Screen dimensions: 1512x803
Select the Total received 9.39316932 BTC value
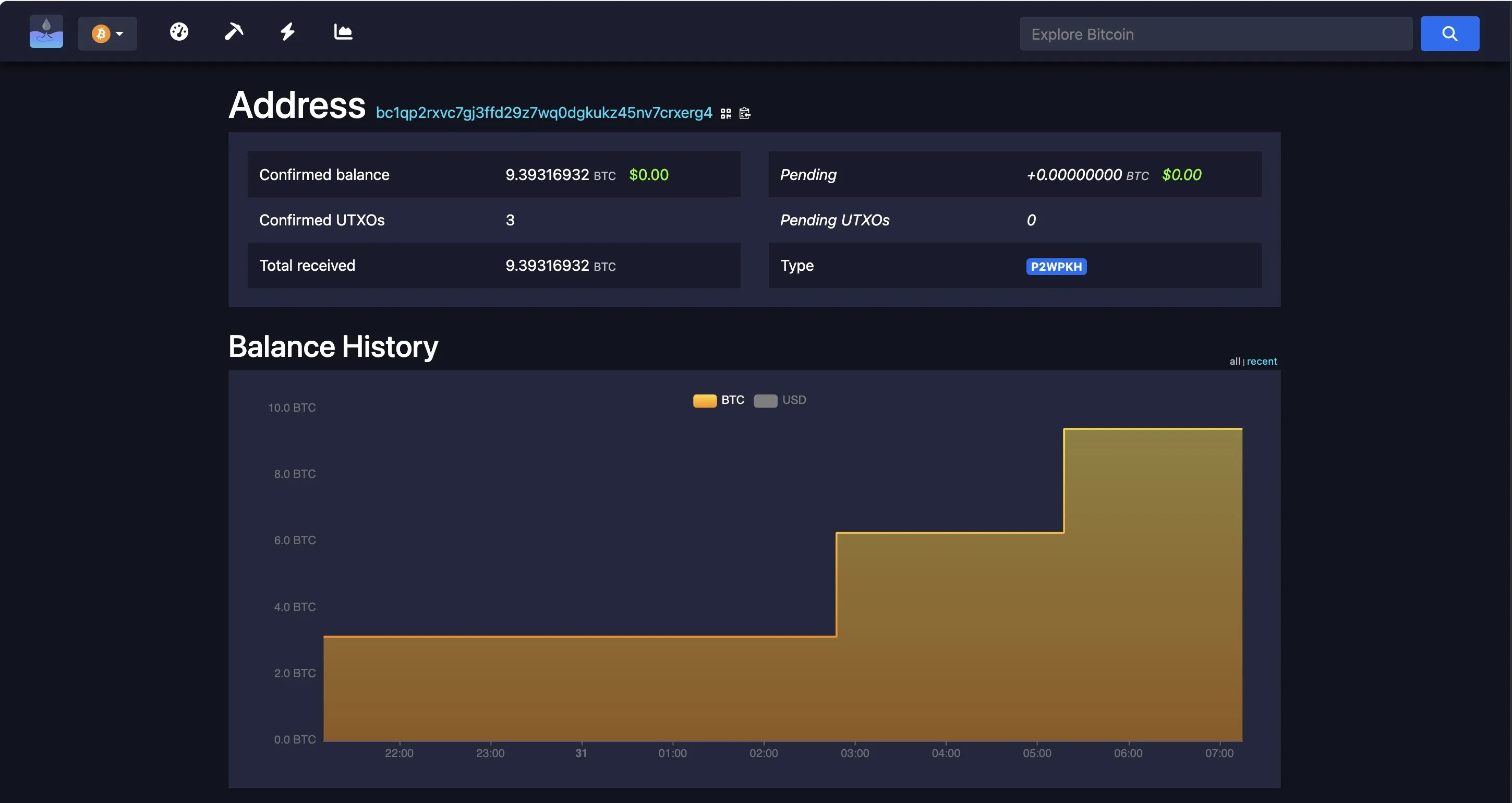pyautogui.click(x=561, y=266)
